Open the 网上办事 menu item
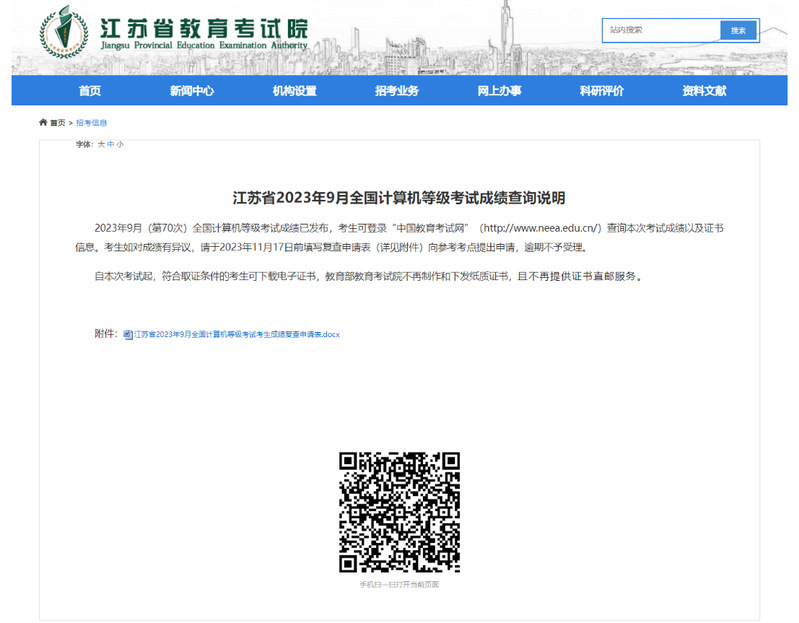The width and height of the screenshot is (799, 623). [499, 91]
